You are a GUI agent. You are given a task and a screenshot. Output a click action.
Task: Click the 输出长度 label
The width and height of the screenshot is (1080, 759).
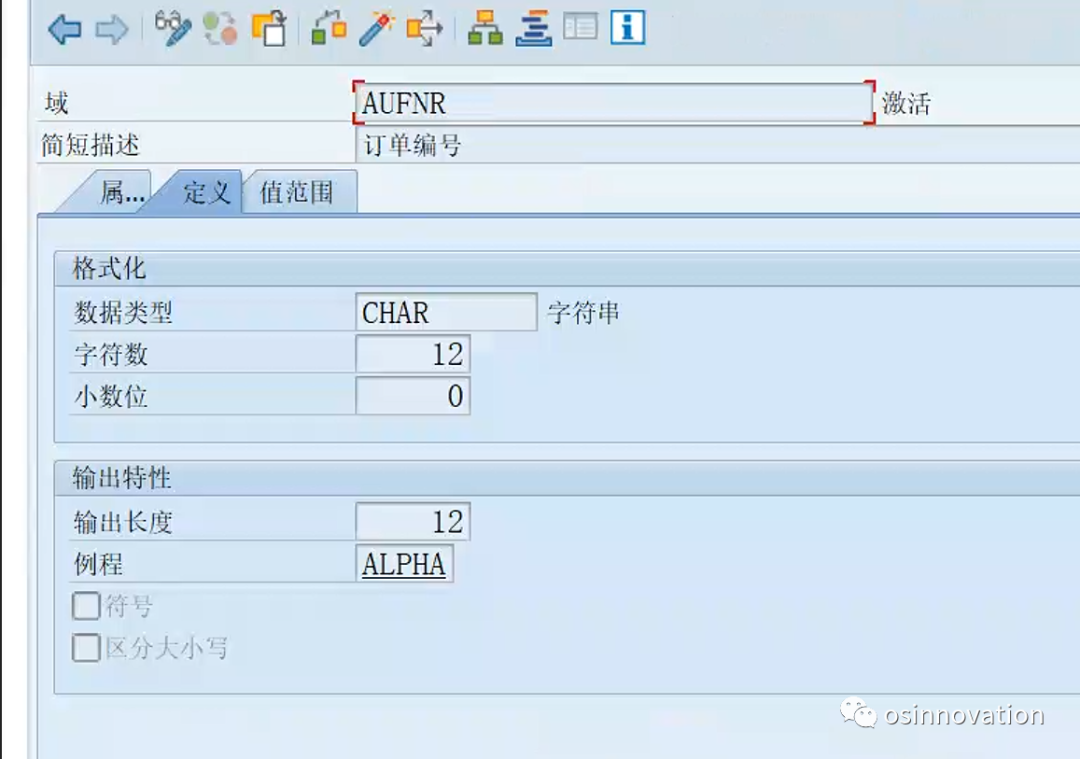[123, 522]
